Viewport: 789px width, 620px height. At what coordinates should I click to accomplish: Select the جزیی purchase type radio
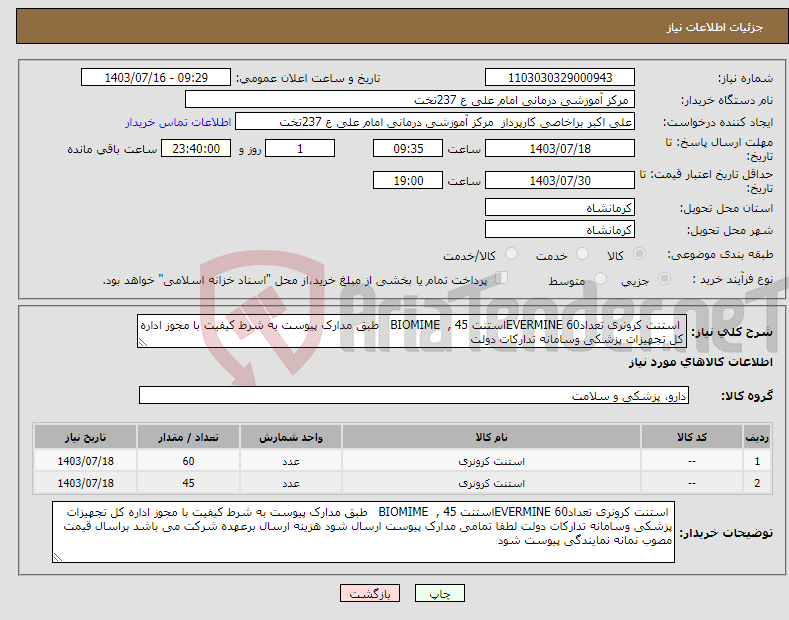(664, 279)
